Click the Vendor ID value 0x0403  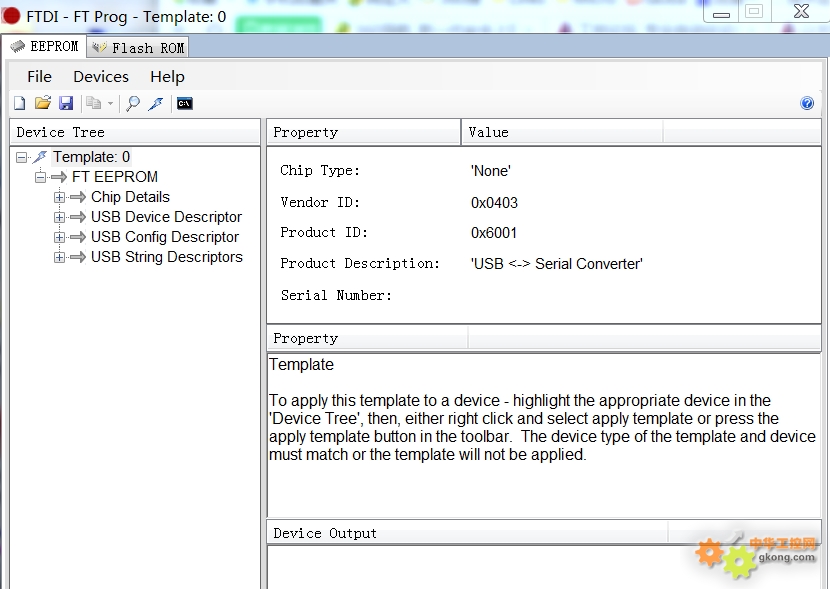pos(494,203)
